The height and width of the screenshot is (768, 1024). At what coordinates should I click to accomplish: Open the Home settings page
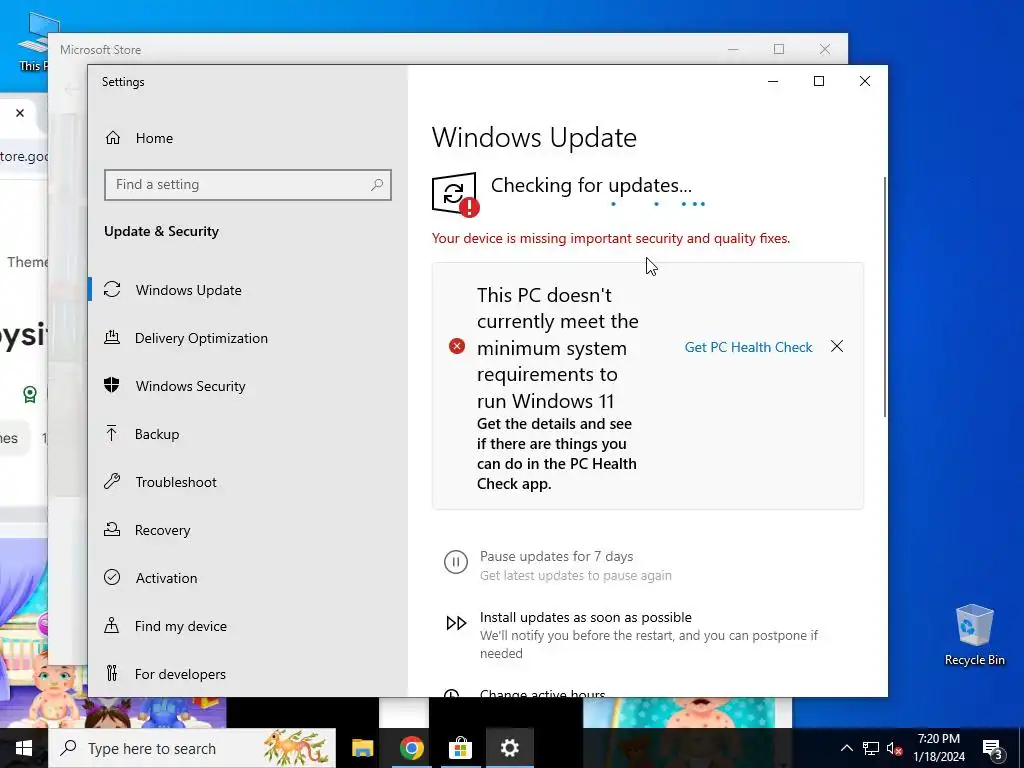point(248,138)
